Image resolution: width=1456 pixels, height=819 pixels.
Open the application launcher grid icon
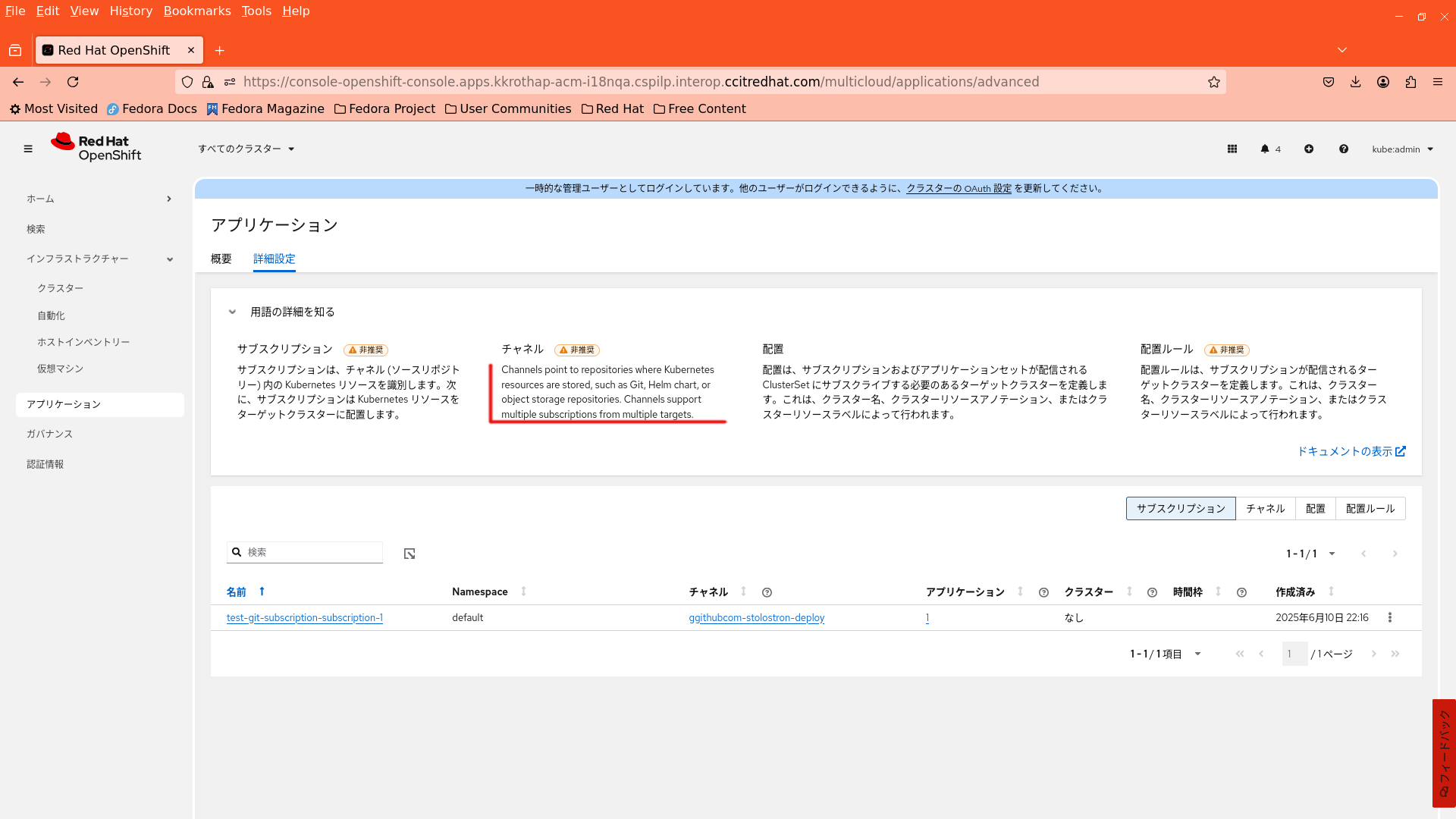tap(1232, 149)
